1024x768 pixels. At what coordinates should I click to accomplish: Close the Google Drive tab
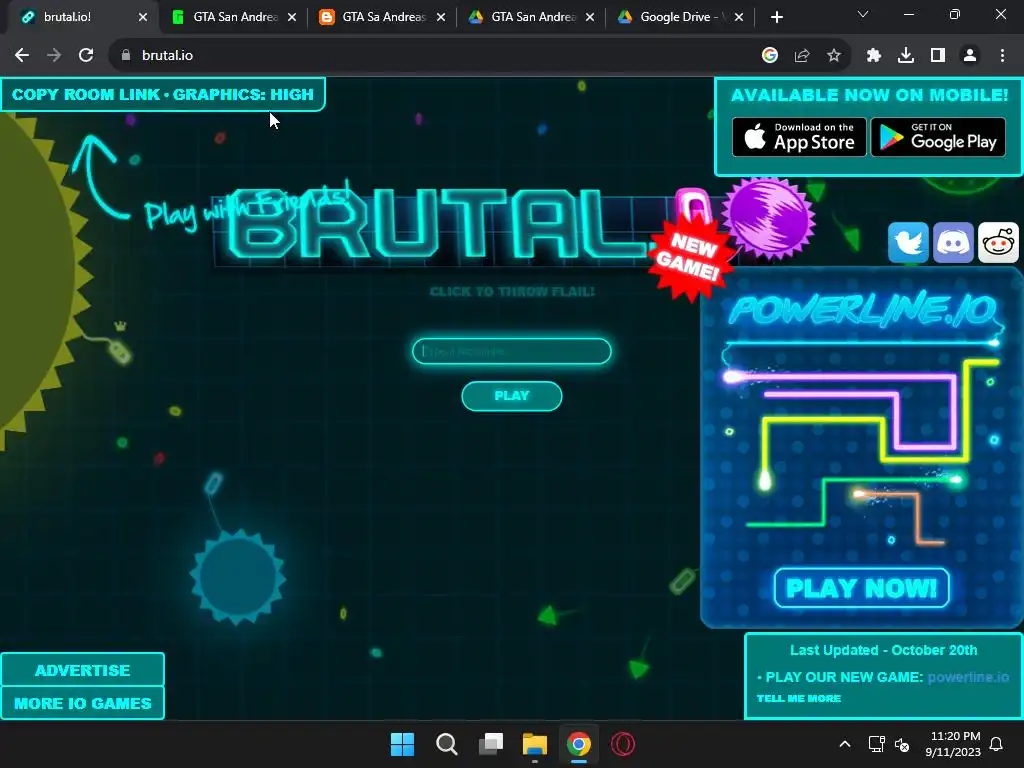[739, 17]
